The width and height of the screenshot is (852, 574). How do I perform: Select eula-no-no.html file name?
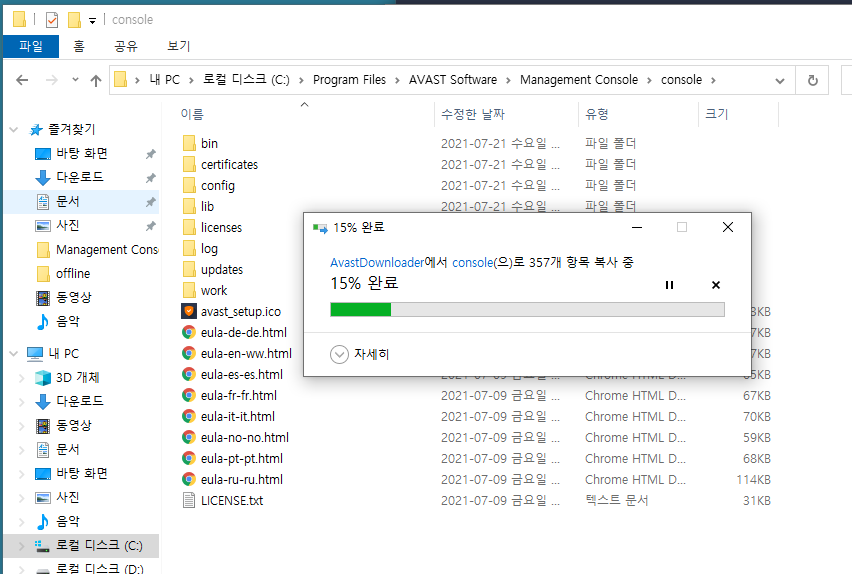pos(245,438)
